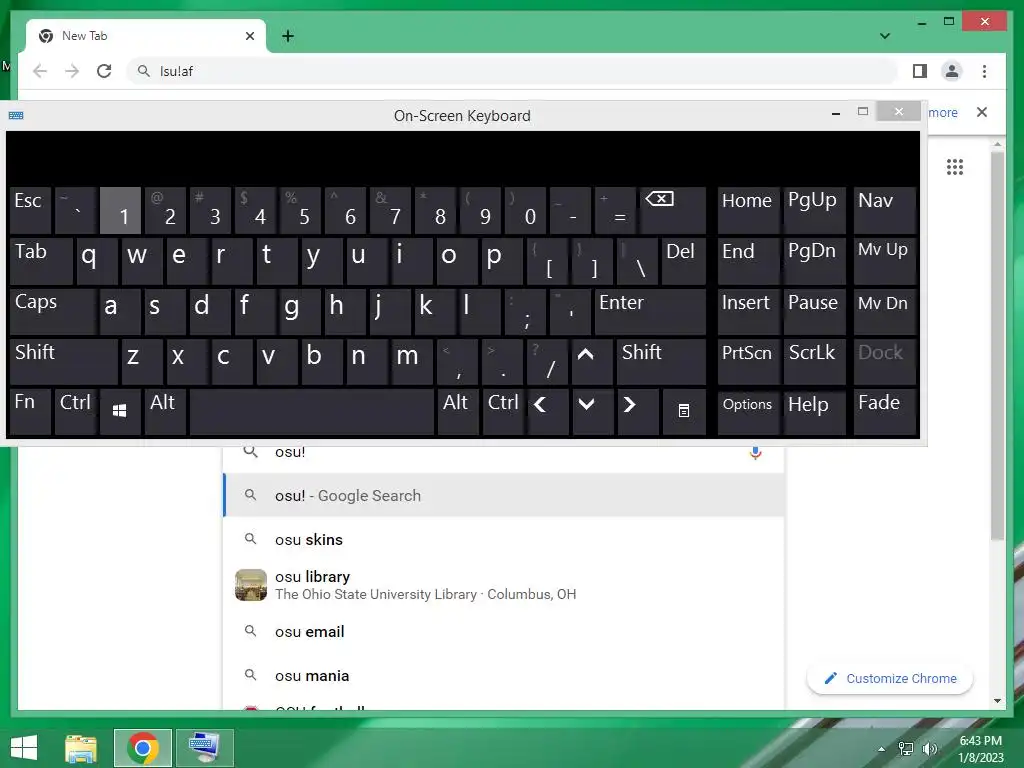
Task: Click the left arrow key
Action: 547,411
